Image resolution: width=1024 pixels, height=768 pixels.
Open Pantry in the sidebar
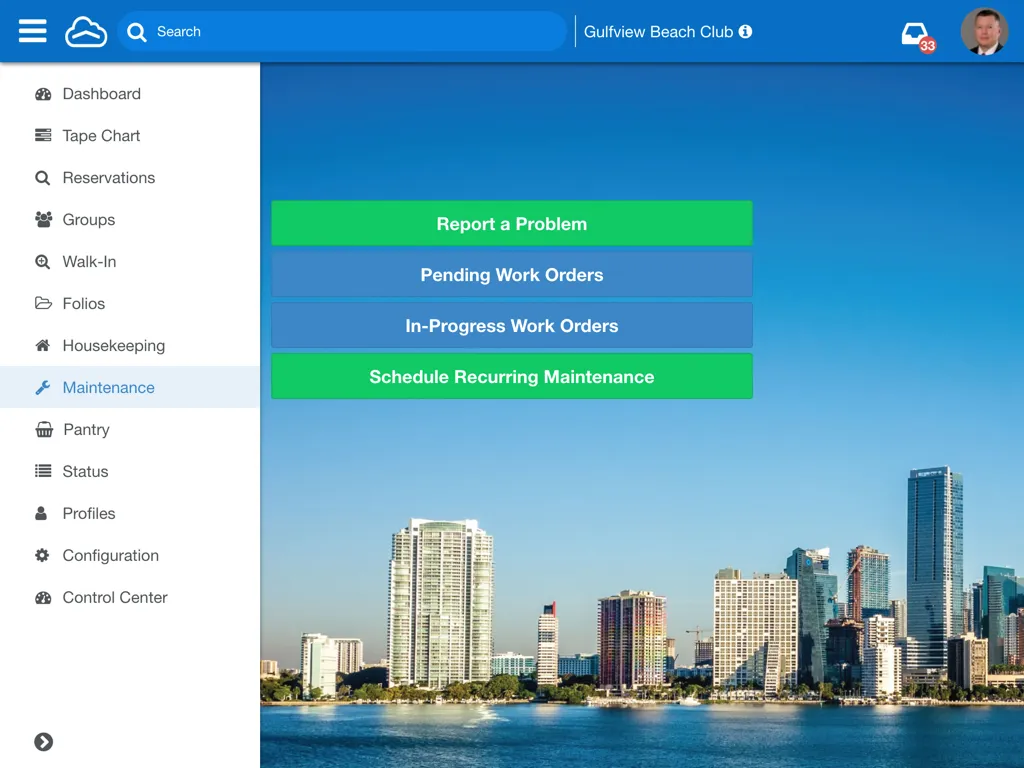(130, 430)
